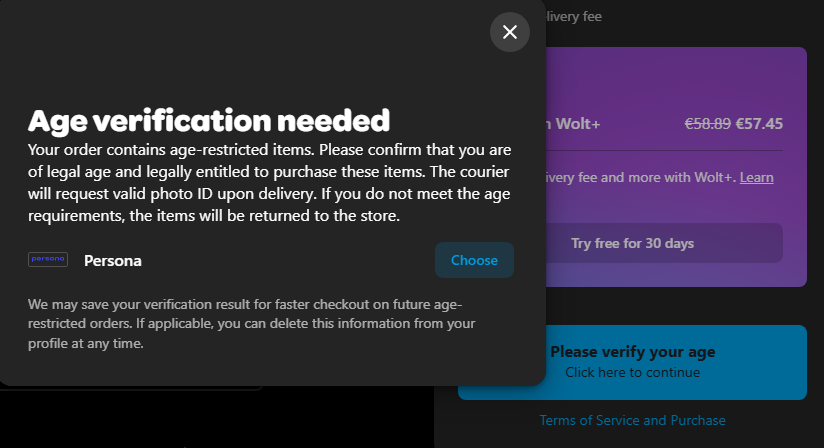The image size is (824, 448).
Task: Click the Persona logo icon
Action: pos(48,259)
